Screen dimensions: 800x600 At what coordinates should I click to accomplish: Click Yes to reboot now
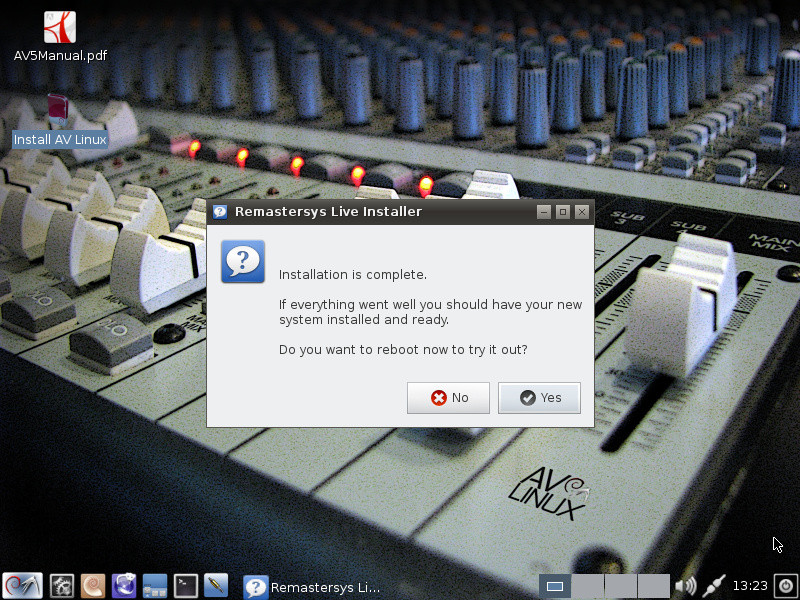coord(539,397)
